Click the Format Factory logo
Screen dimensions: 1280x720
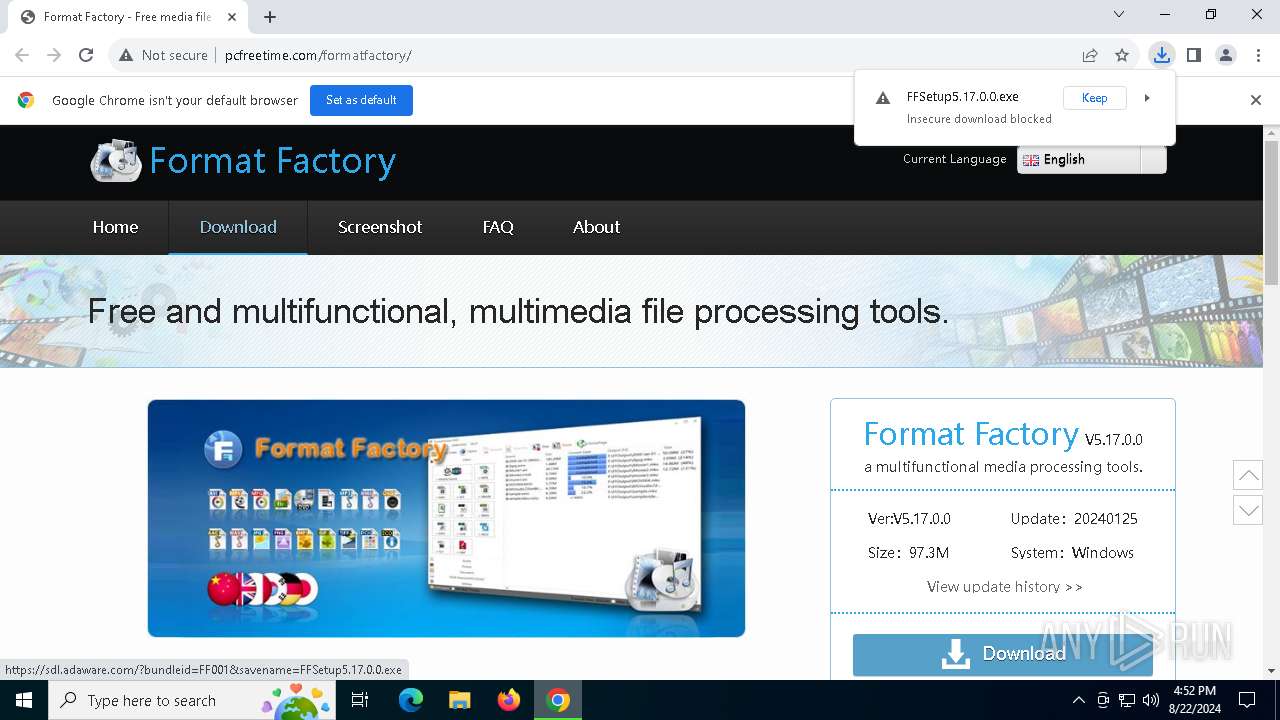click(243, 161)
